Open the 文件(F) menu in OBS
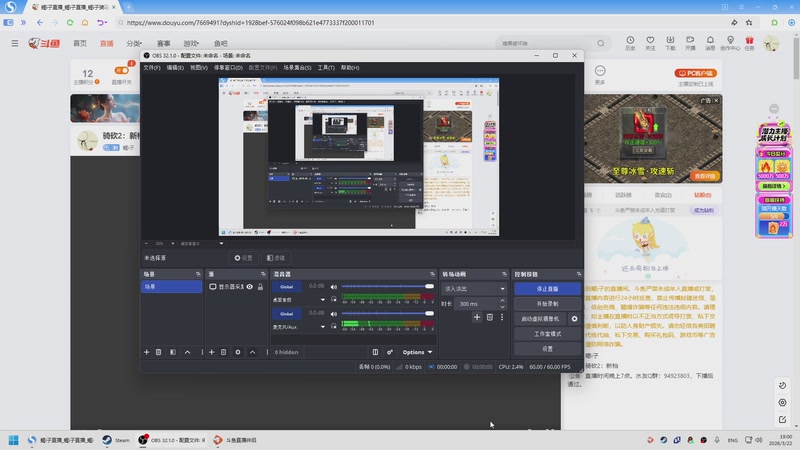Viewport: 800px width, 450px height. click(x=151, y=68)
